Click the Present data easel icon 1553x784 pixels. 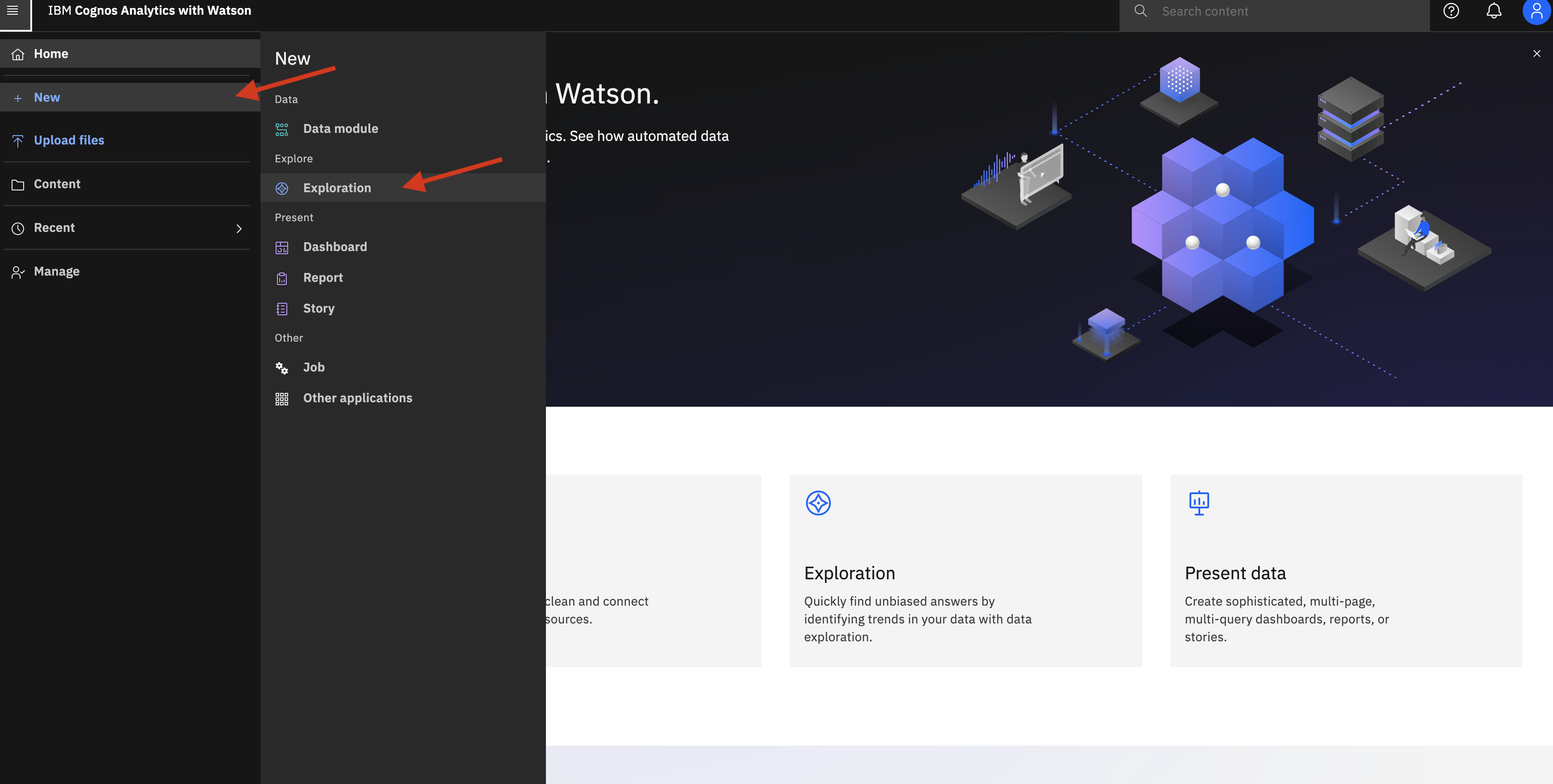(1198, 503)
